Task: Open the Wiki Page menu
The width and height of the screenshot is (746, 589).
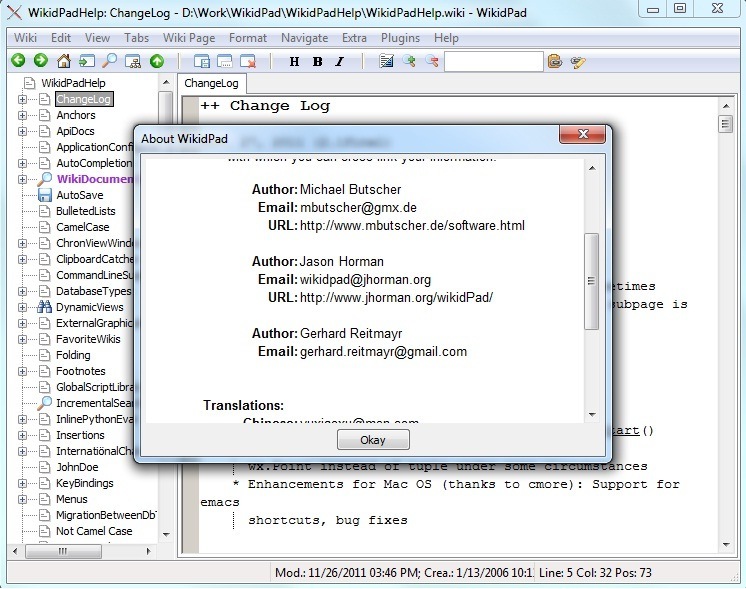Action: 189,38
